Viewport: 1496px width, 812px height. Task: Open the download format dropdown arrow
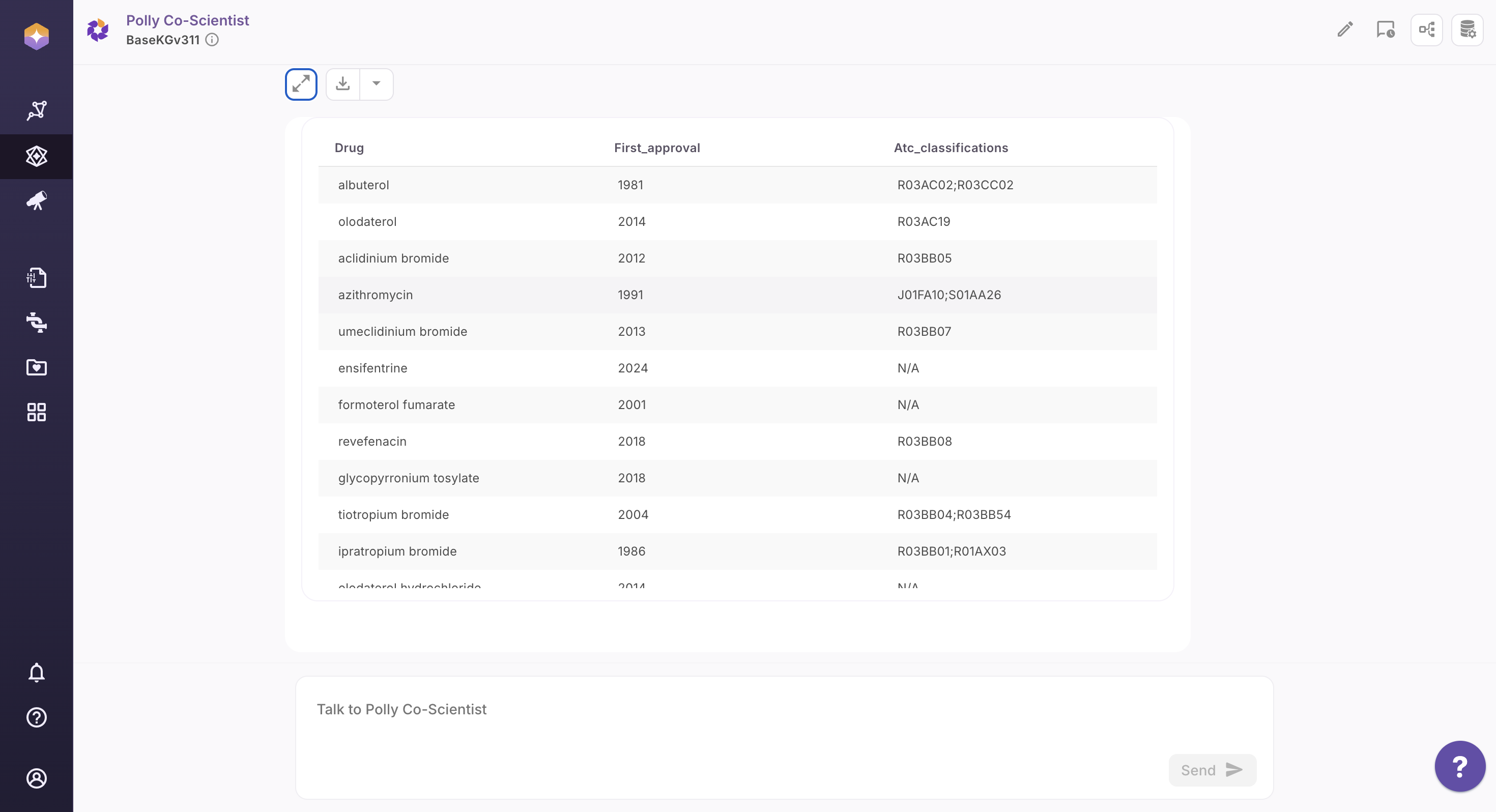coord(377,84)
